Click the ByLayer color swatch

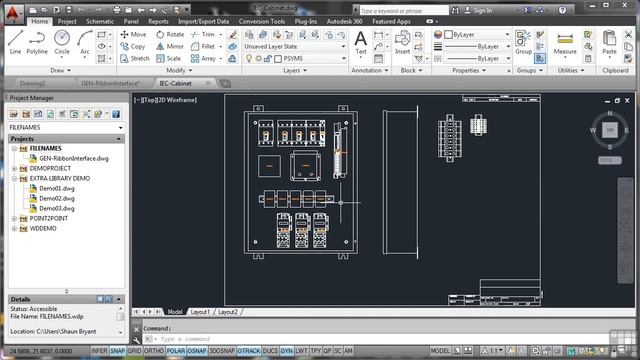click(x=448, y=35)
